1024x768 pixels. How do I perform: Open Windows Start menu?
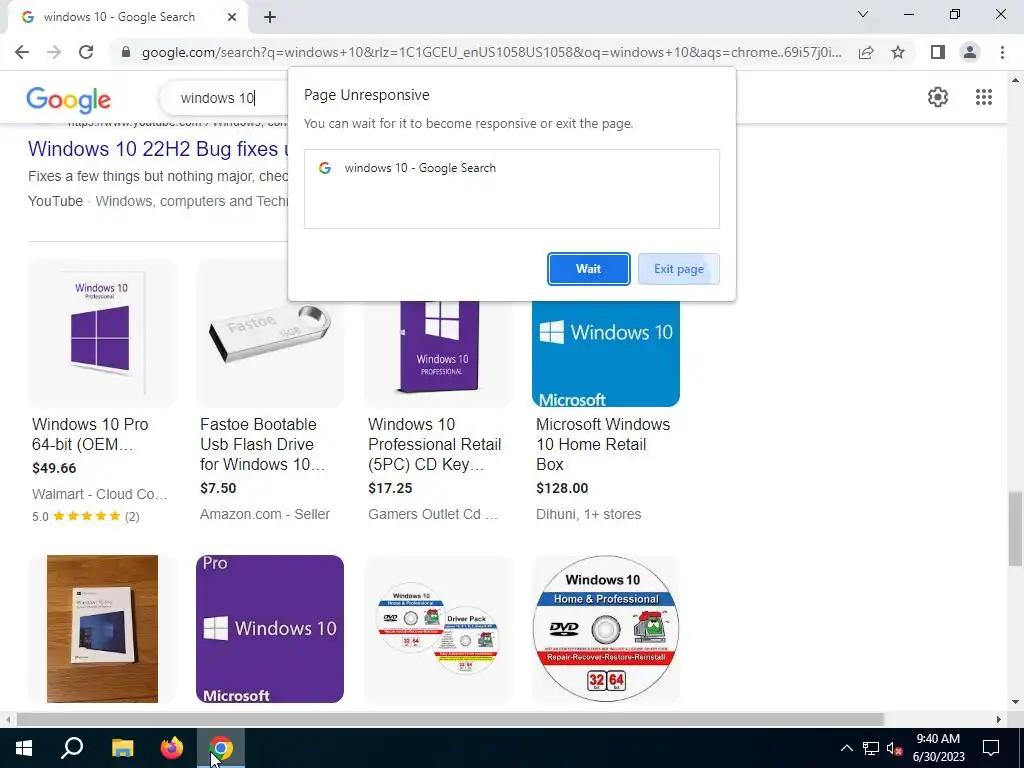coord(24,748)
